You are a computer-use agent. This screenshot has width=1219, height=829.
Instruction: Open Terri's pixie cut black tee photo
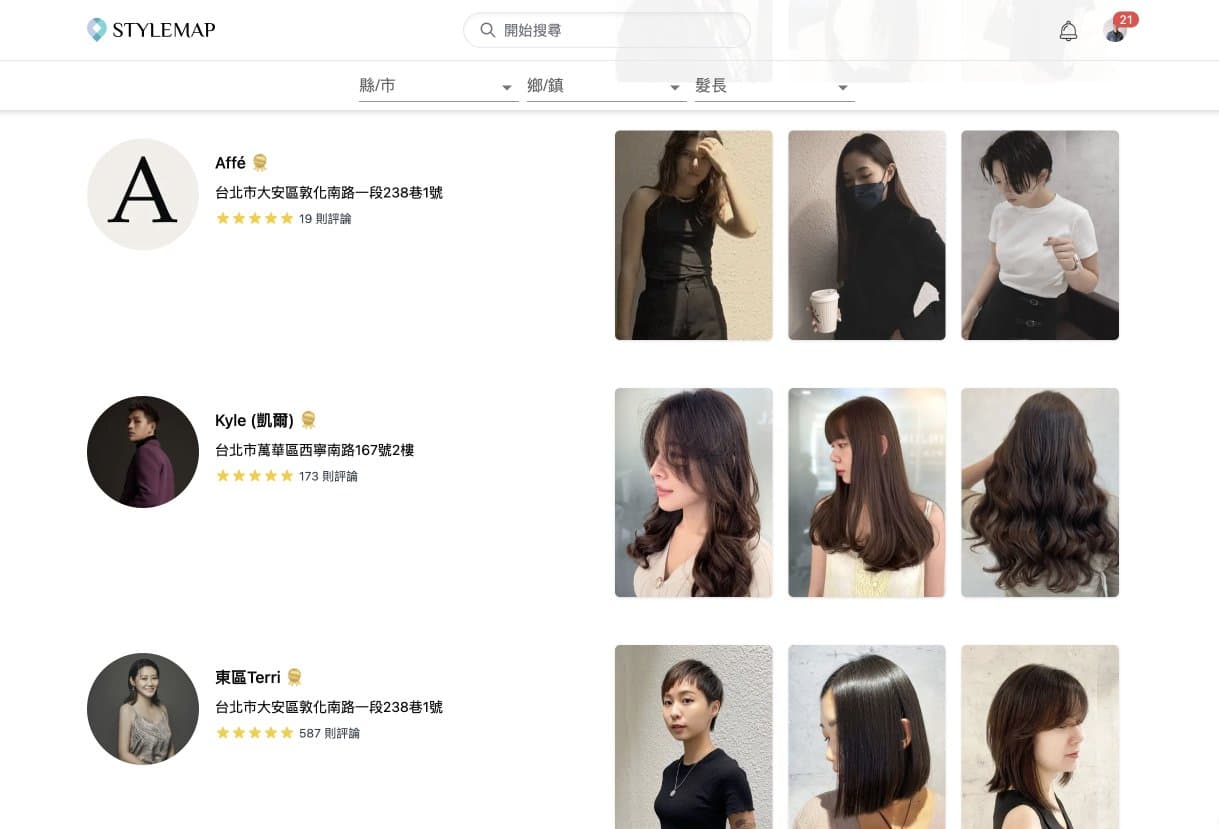(694, 737)
